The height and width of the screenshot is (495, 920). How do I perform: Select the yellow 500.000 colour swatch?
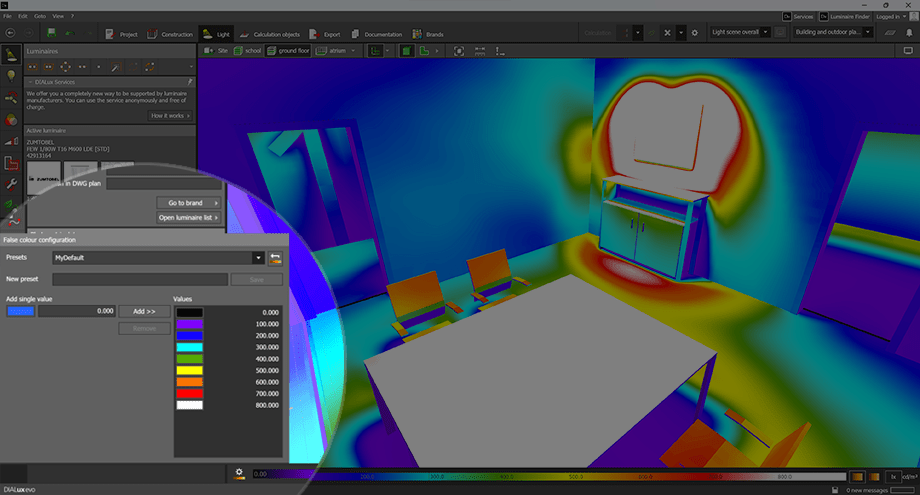[x=189, y=372]
